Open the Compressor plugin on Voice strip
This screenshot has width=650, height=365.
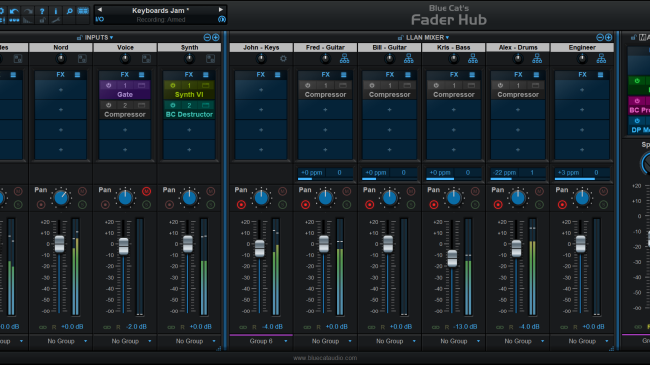(125, 114)
